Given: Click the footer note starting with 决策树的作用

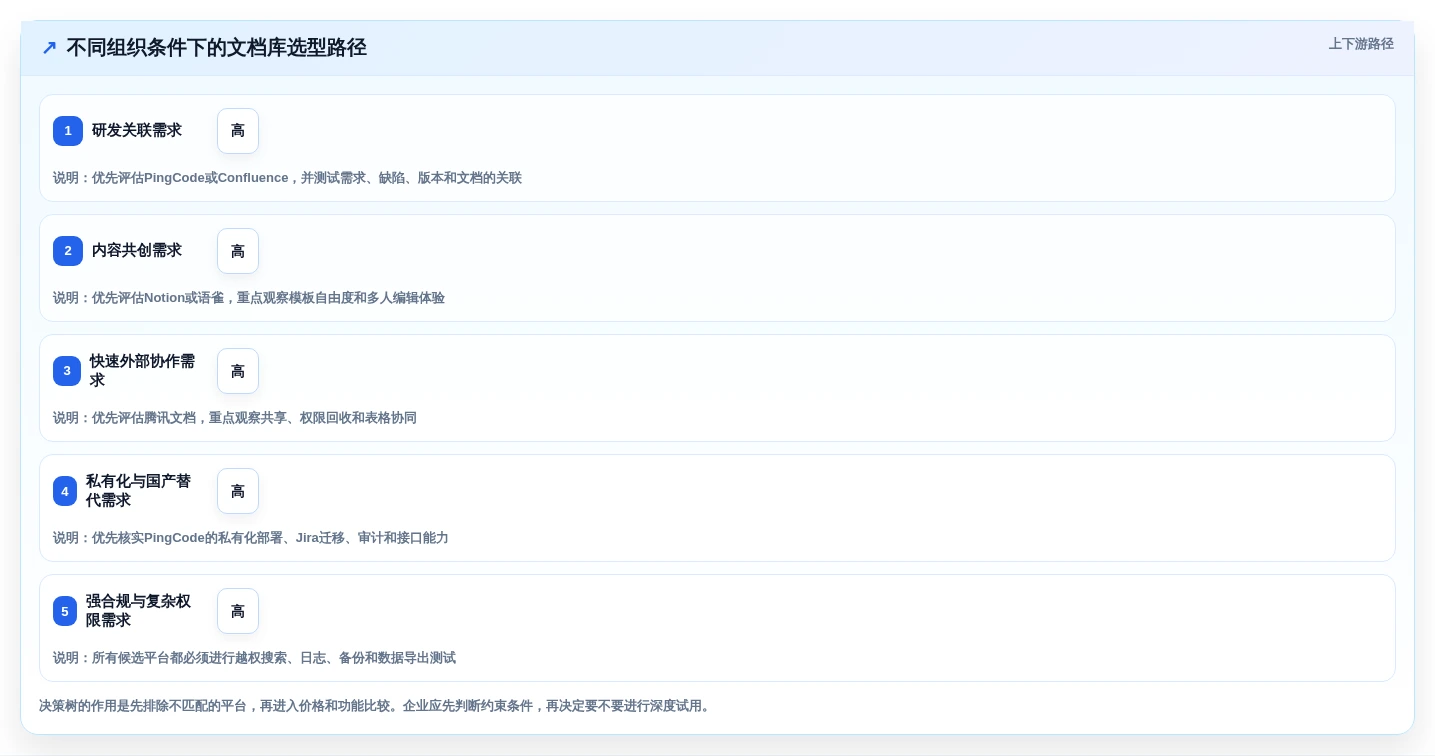Looking at the screenshot, I should (x=377, y=706).
